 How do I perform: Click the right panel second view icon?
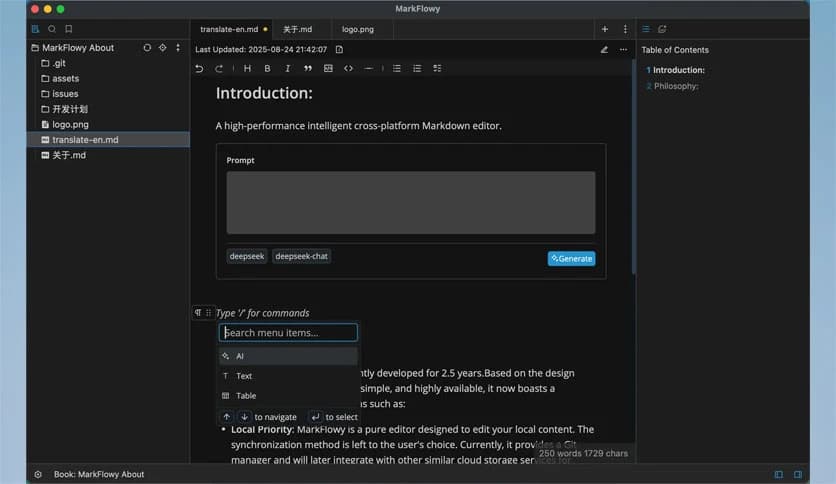coord(662,29)
